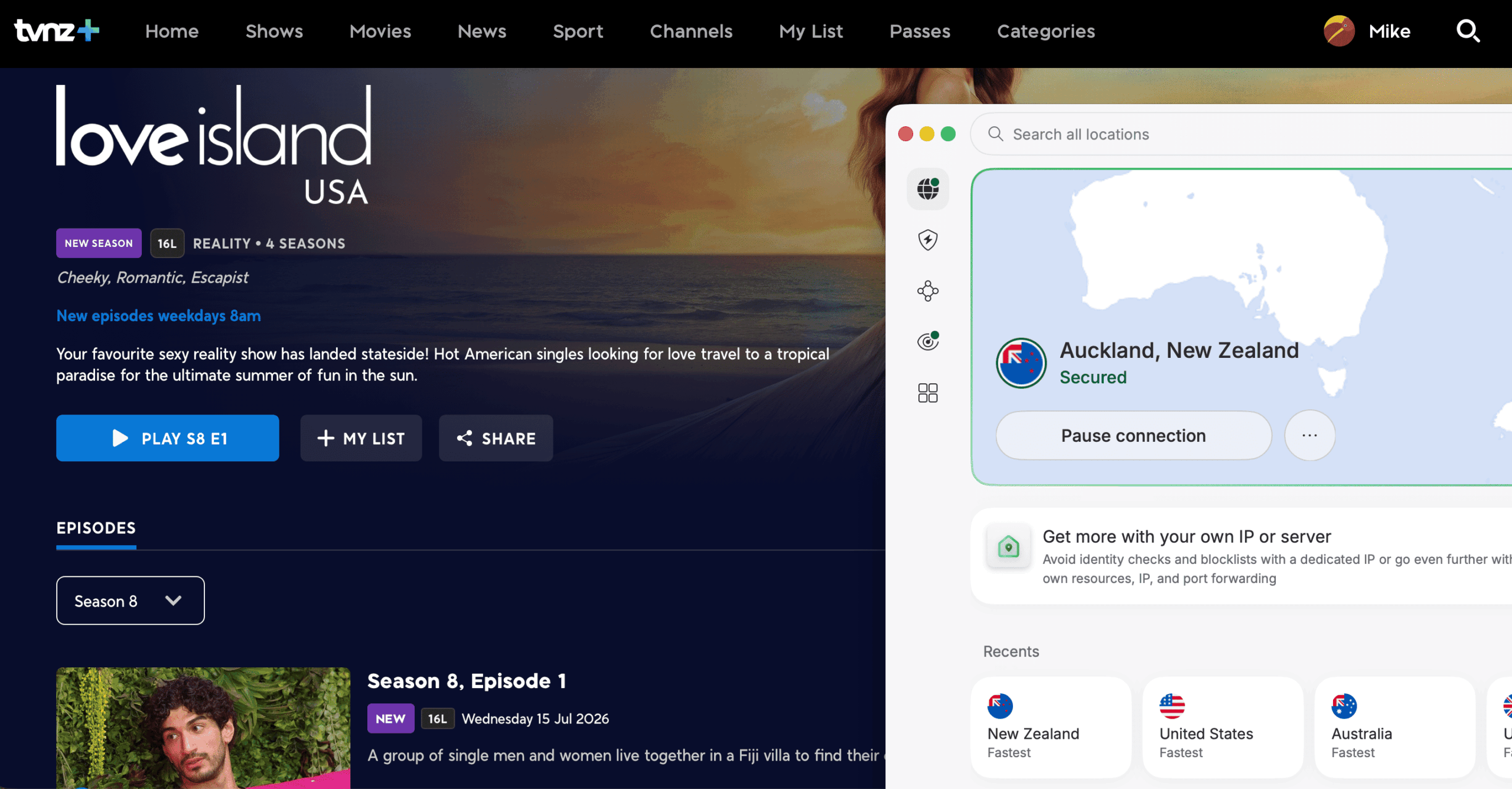The width and height of the screenshot is (1512, 789).
Task: Open the News menu item
Action: [482, 31]
